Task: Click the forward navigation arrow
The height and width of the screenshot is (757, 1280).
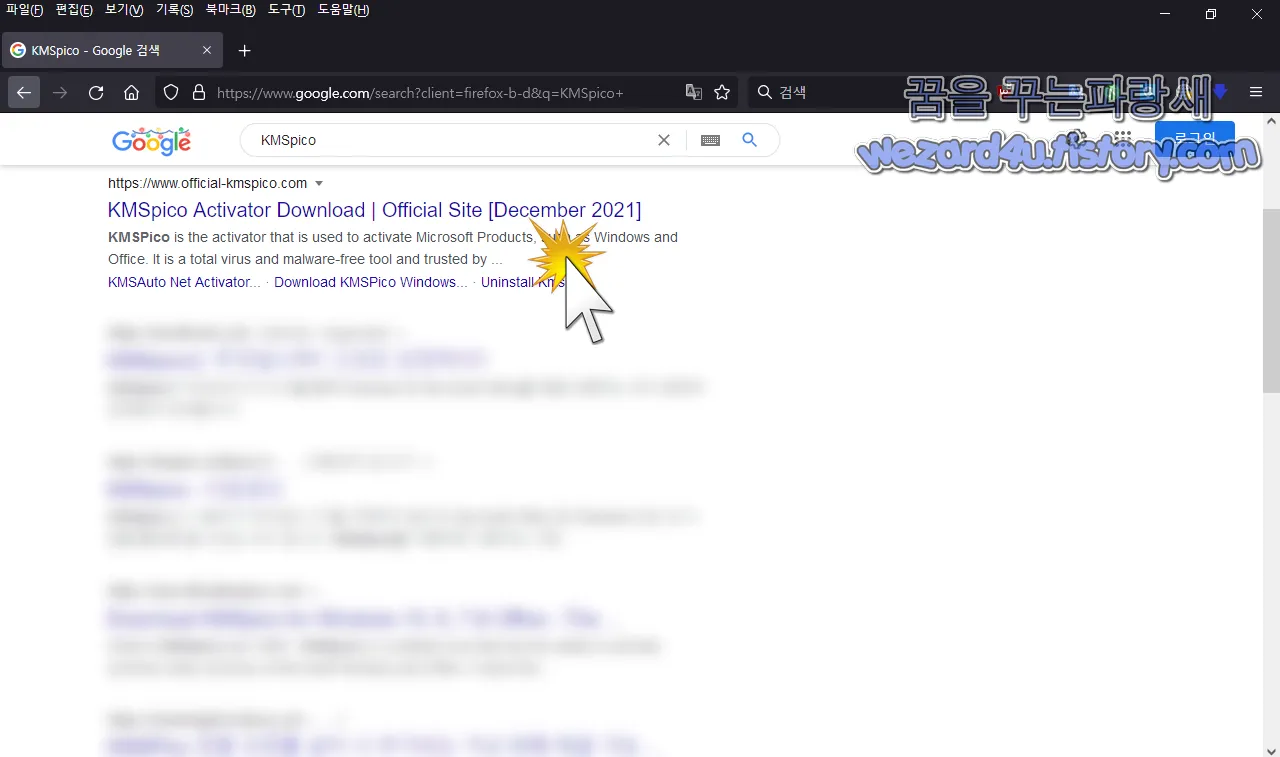Action: pyautogui.click(x=60, y=92)
